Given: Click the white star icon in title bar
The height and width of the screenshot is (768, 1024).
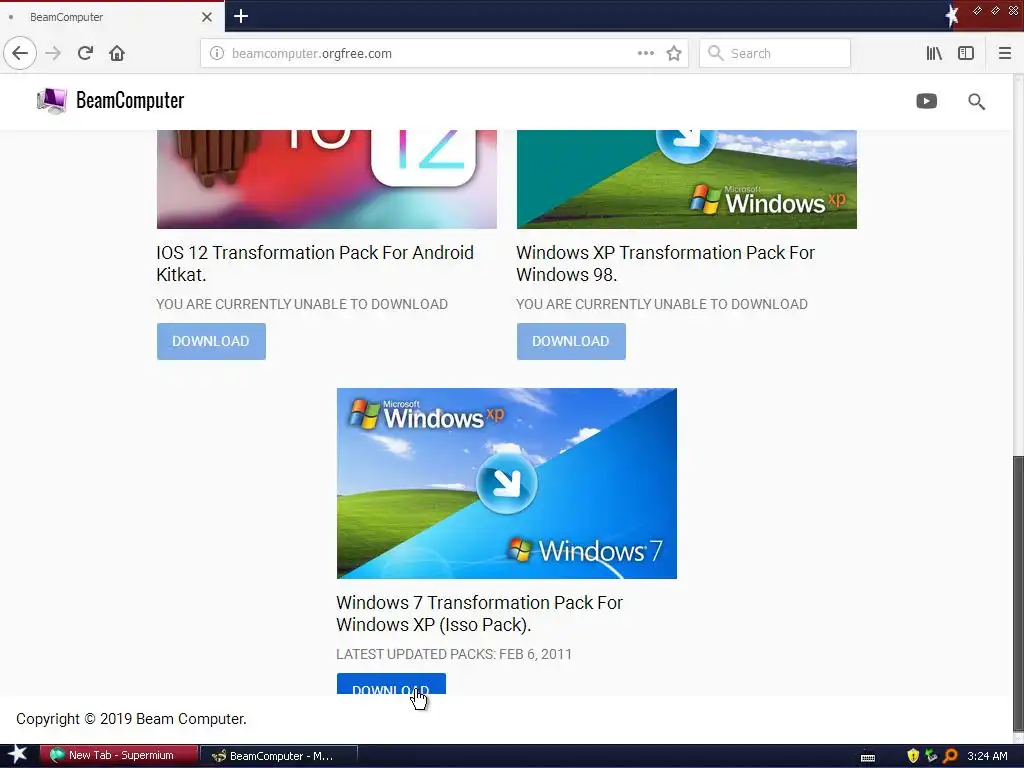Looking at the screenshot, I should click(x=952, y=16).
